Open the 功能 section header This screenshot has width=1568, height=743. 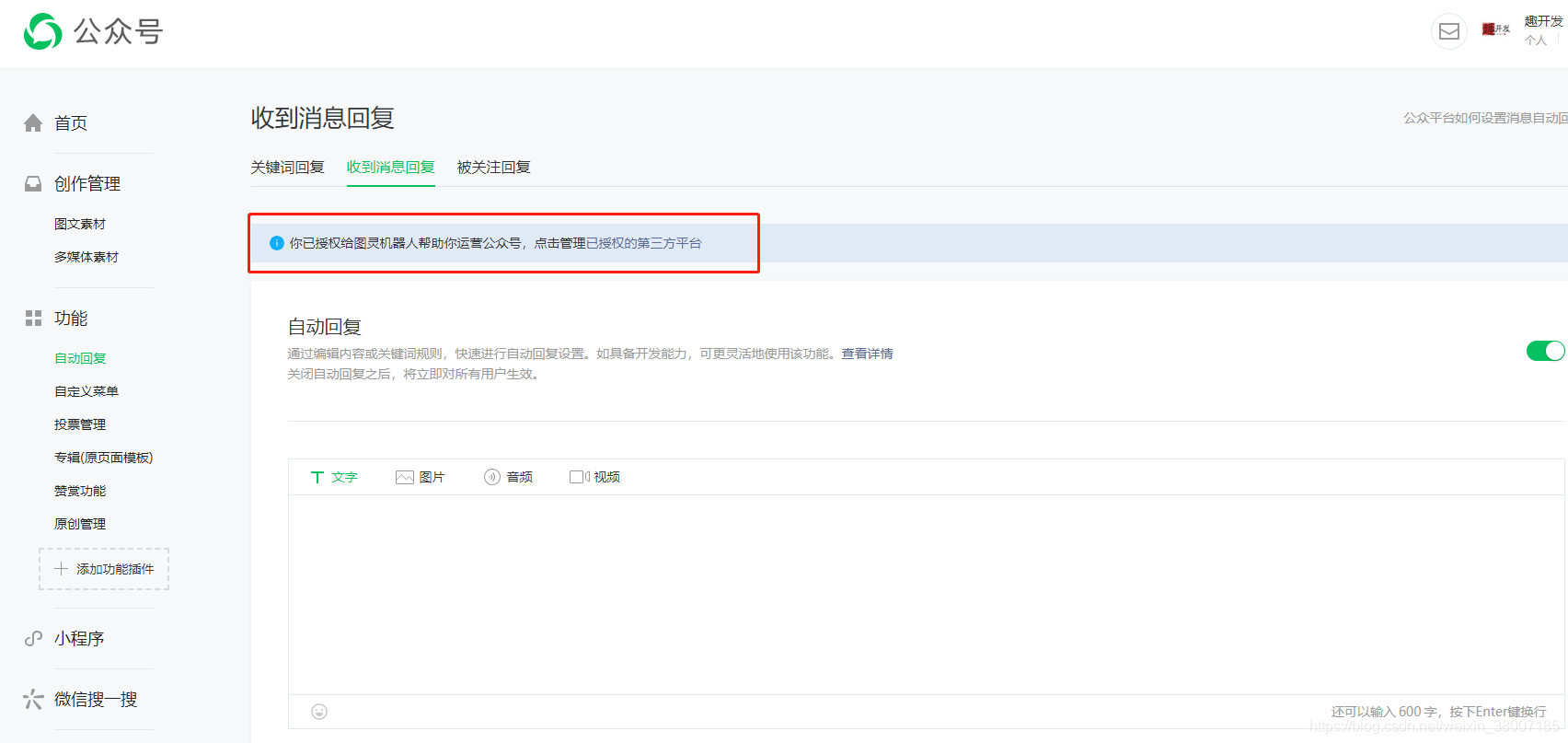coord(71,319)
